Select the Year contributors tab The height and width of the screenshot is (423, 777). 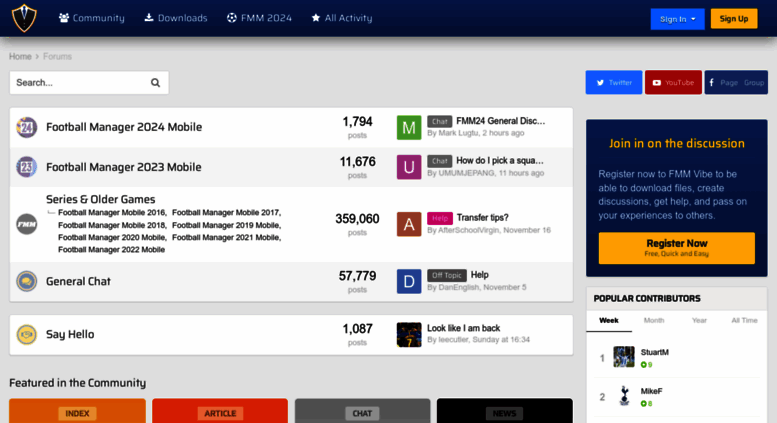tap(699, 320)
